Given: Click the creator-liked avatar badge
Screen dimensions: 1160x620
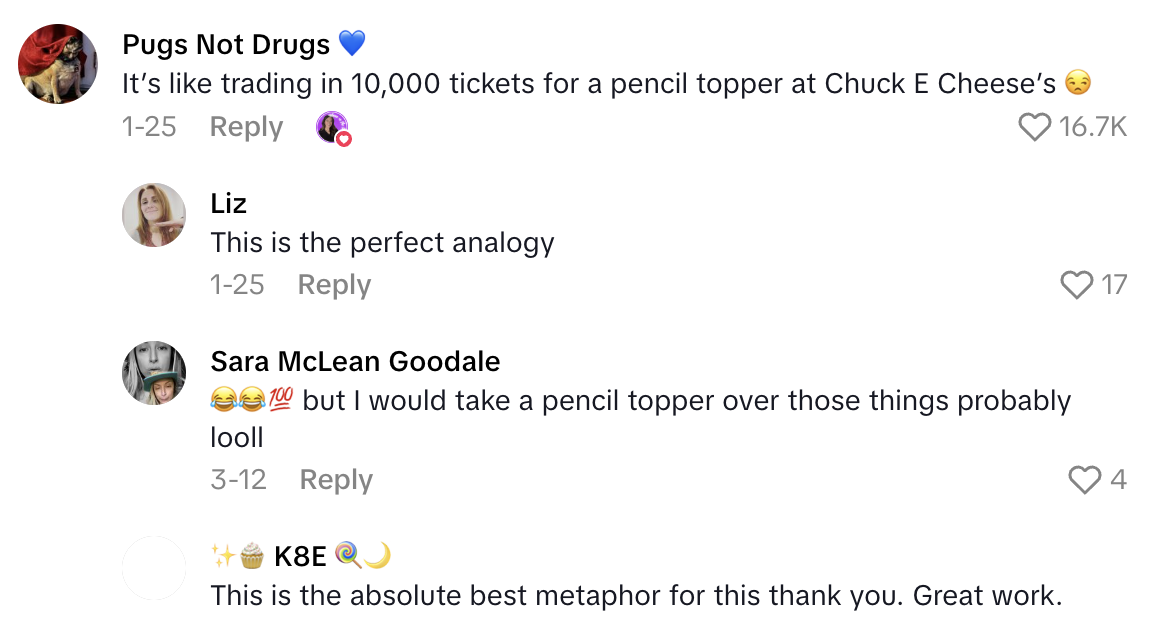Looking at the screenshot, I should pos(333,128).
